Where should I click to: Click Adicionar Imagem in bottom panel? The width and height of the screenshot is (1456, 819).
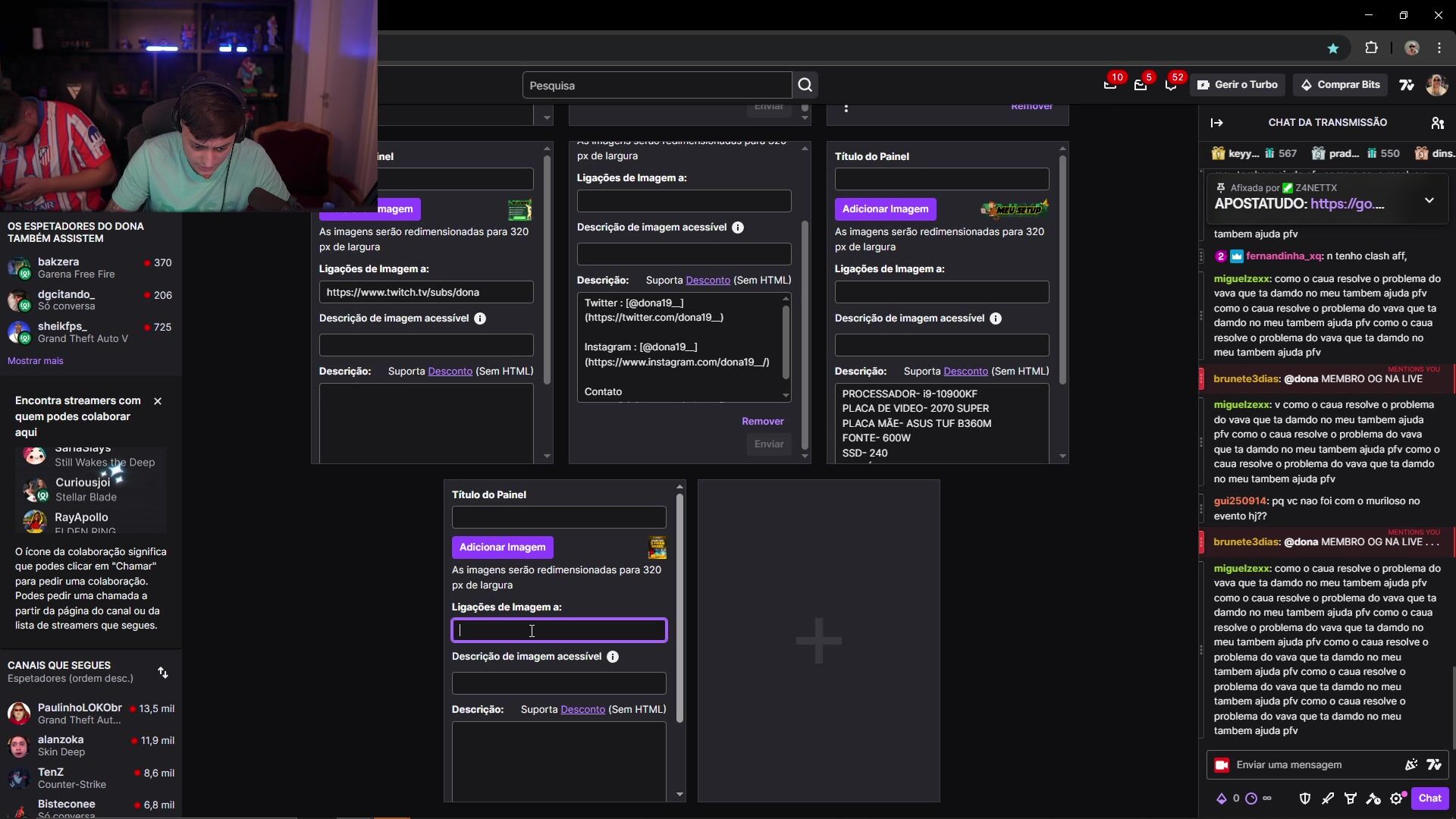point(502,548)
